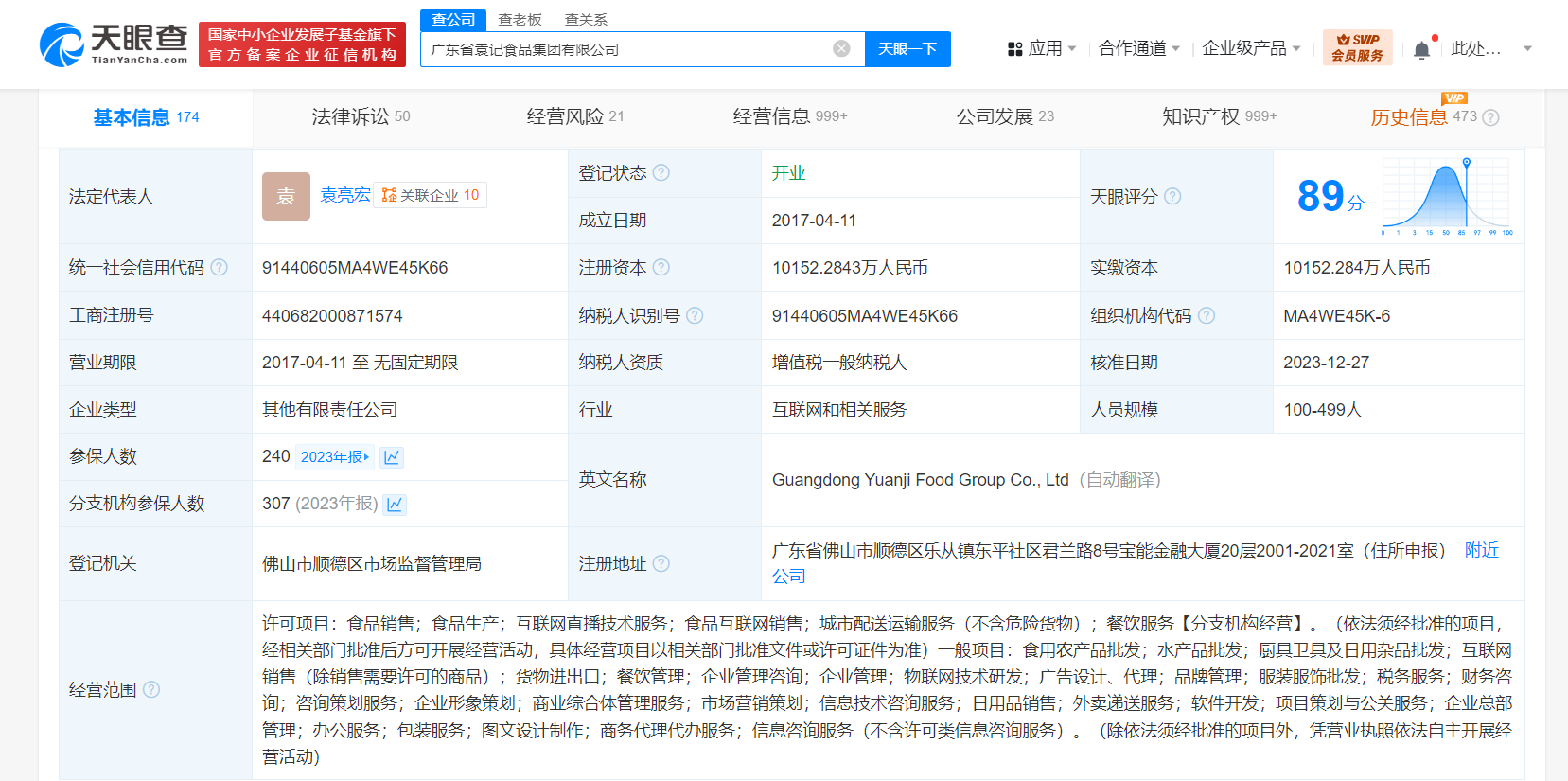
Task: Expand the 应用 dropdown menu
Action: [x=1043, y=48]
